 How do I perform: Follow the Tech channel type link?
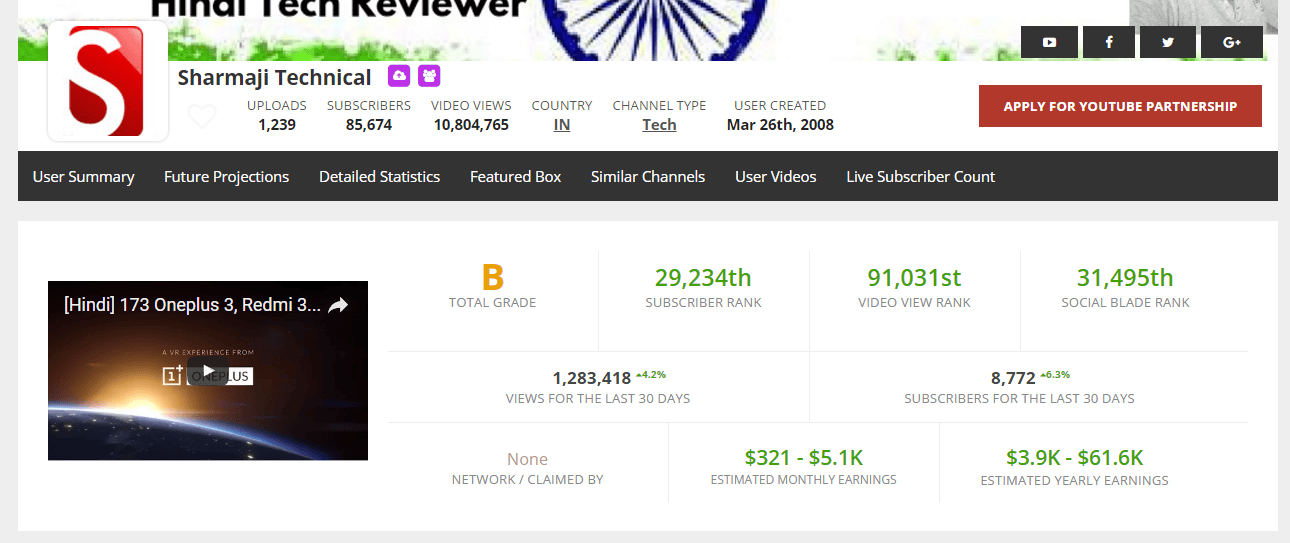[659, 125]
